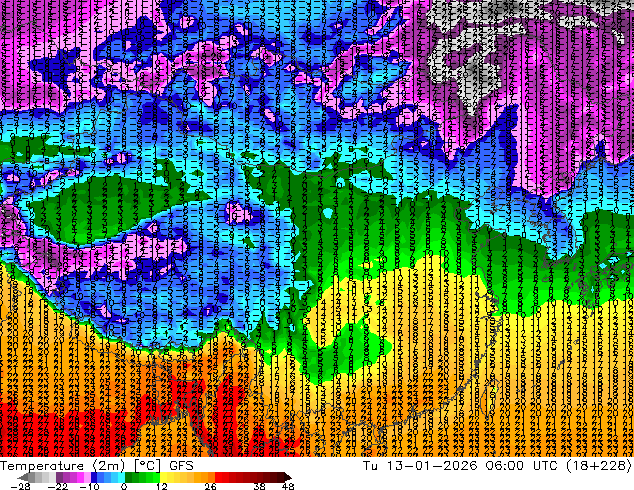Click the 0 legend label

[x=124, y=486]
